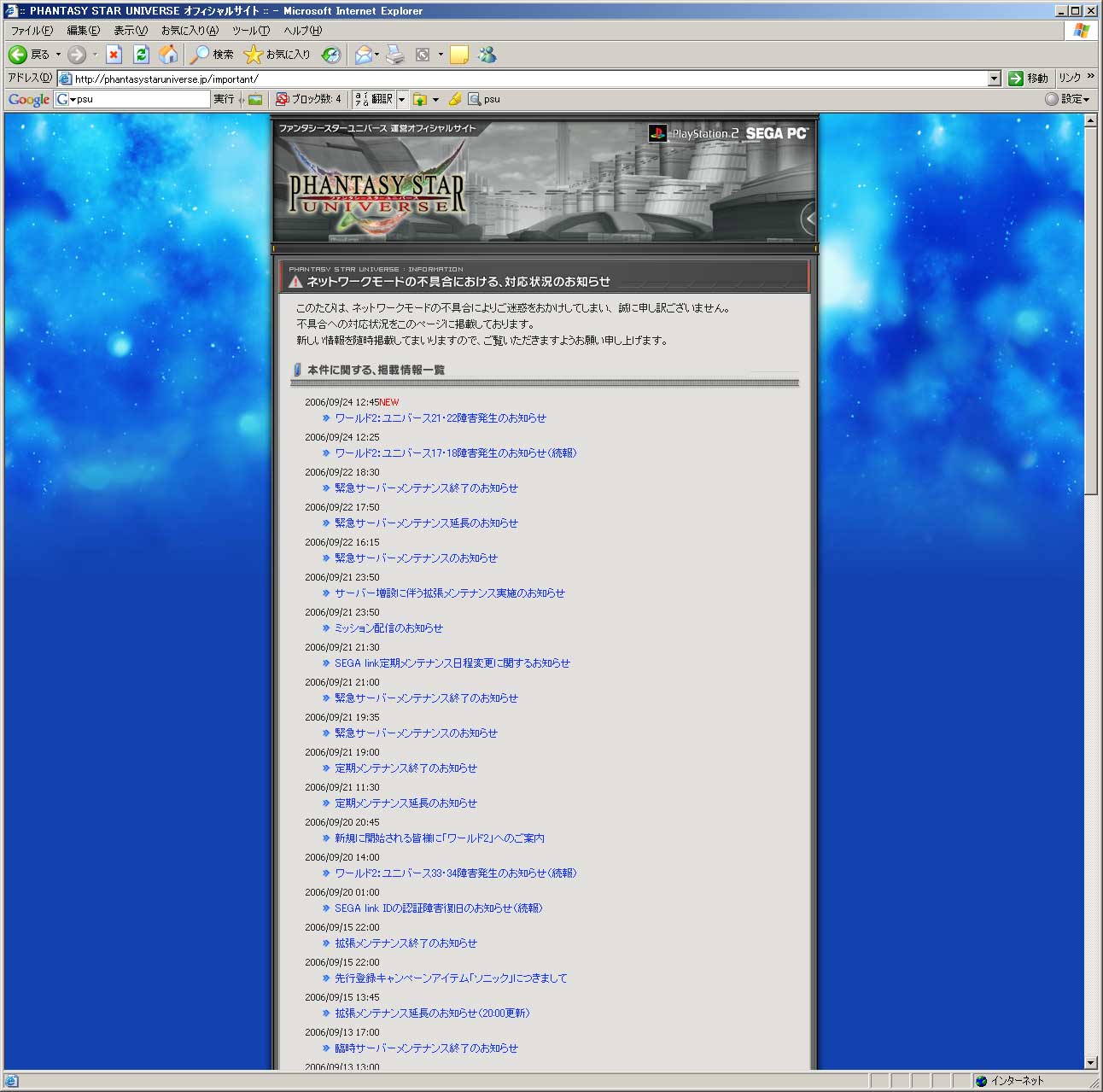Open the ミッション配信のお知らせ link
This screenshot has width=1103, height=1092.
[x=388, y=628]
